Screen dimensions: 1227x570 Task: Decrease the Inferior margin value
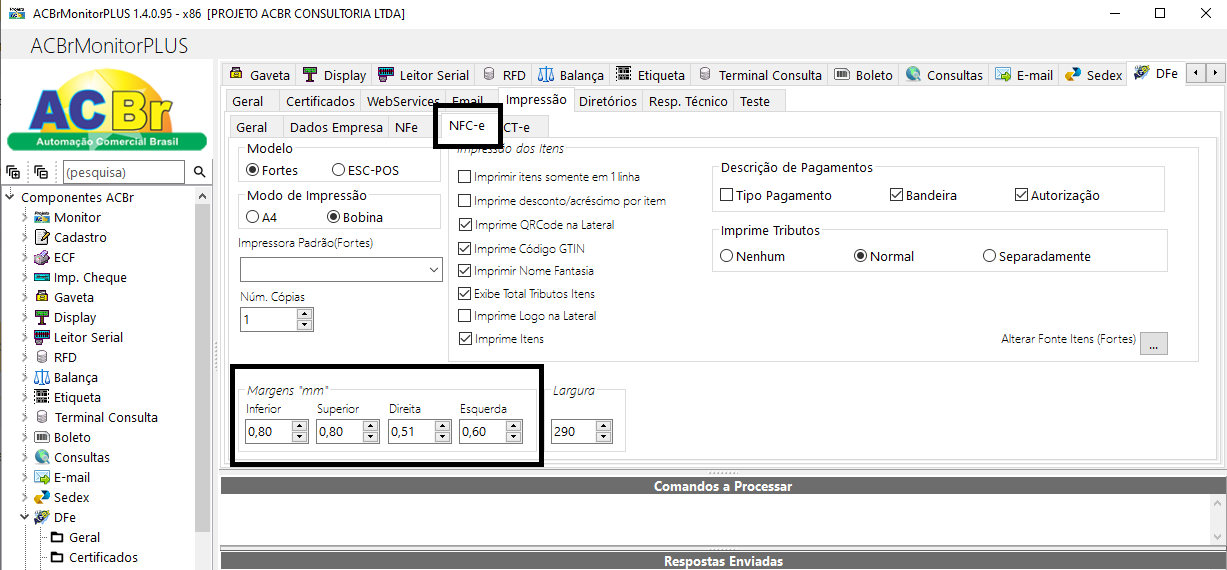click(x=299, y=437)
